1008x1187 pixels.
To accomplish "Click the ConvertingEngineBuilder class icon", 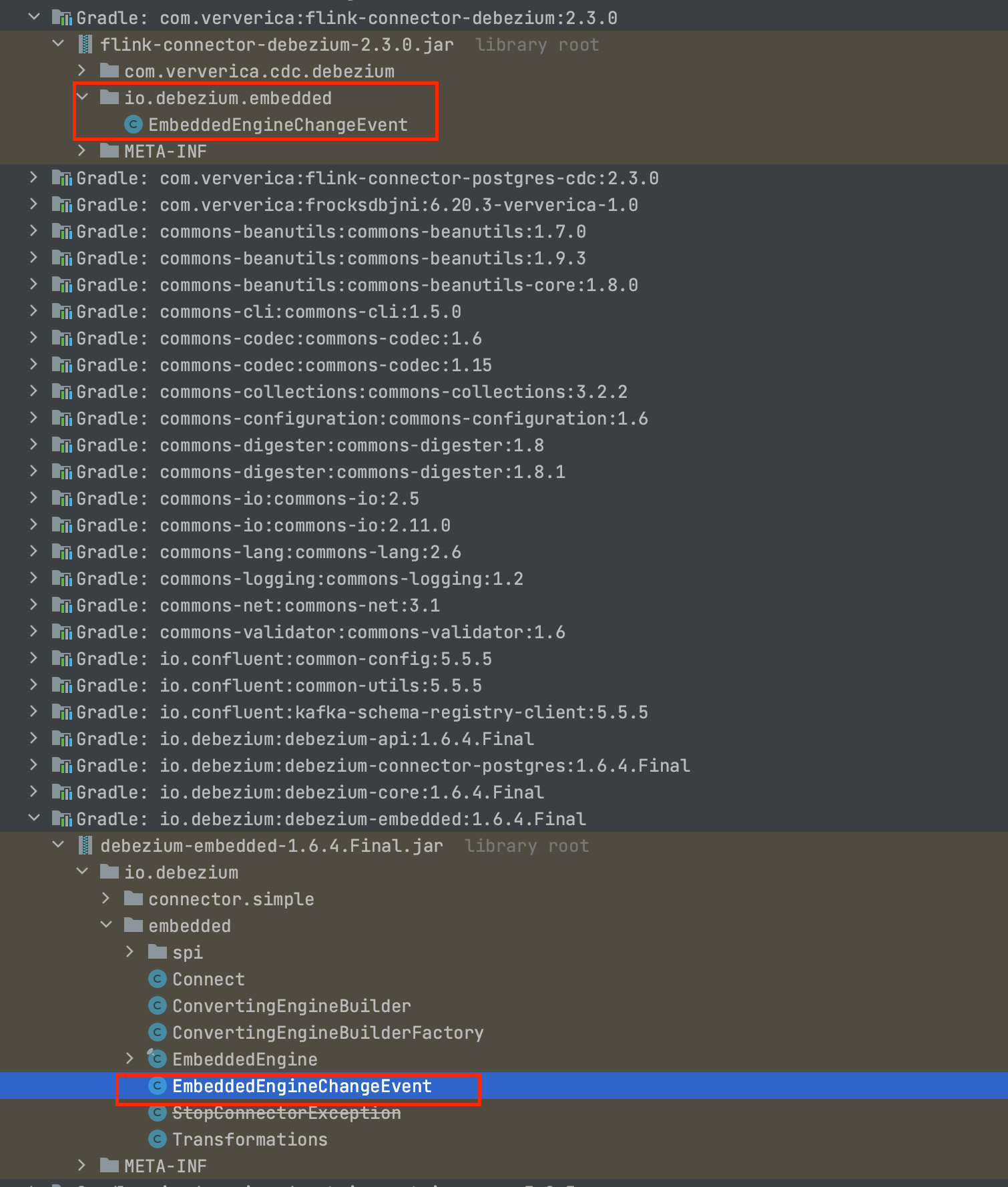I will point(158,1006).
